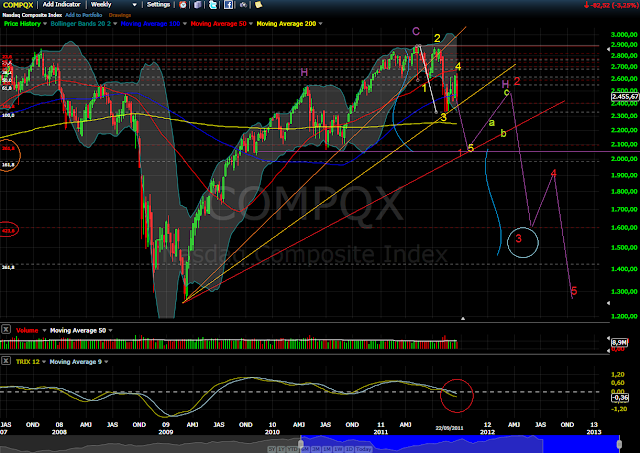Click the volume value tag 8,9M

coord(619,342)
